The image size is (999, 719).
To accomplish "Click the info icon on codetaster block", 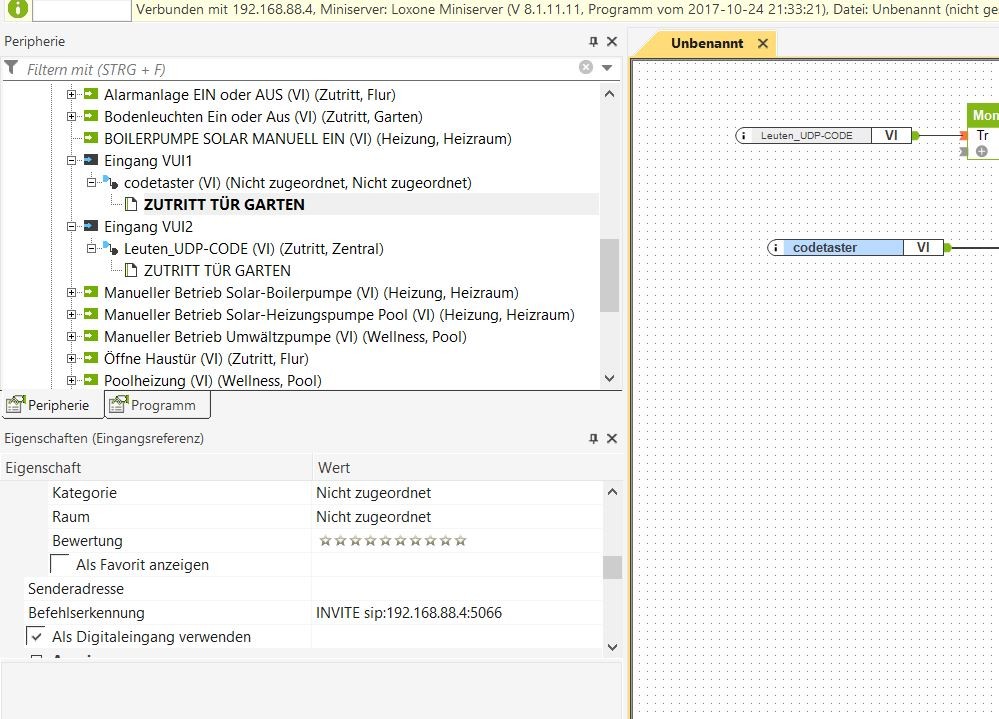I will point(778,247).
